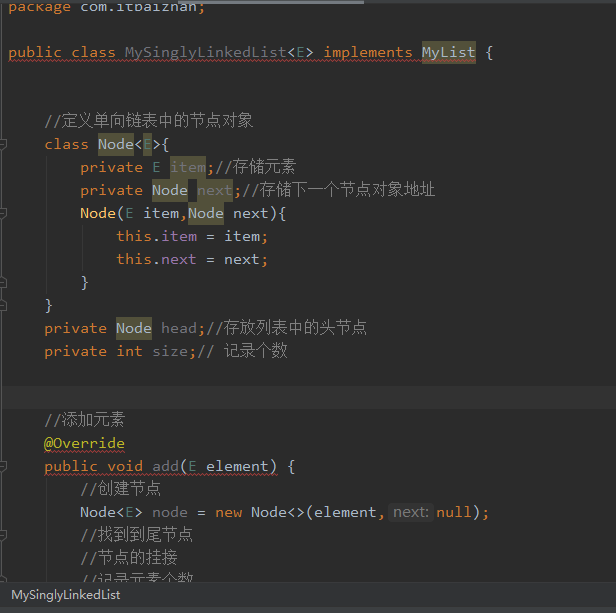Collapse the comment block at '找到到尾节点'
The width and height of the screenshot is (616, 613).
point(2,535)
